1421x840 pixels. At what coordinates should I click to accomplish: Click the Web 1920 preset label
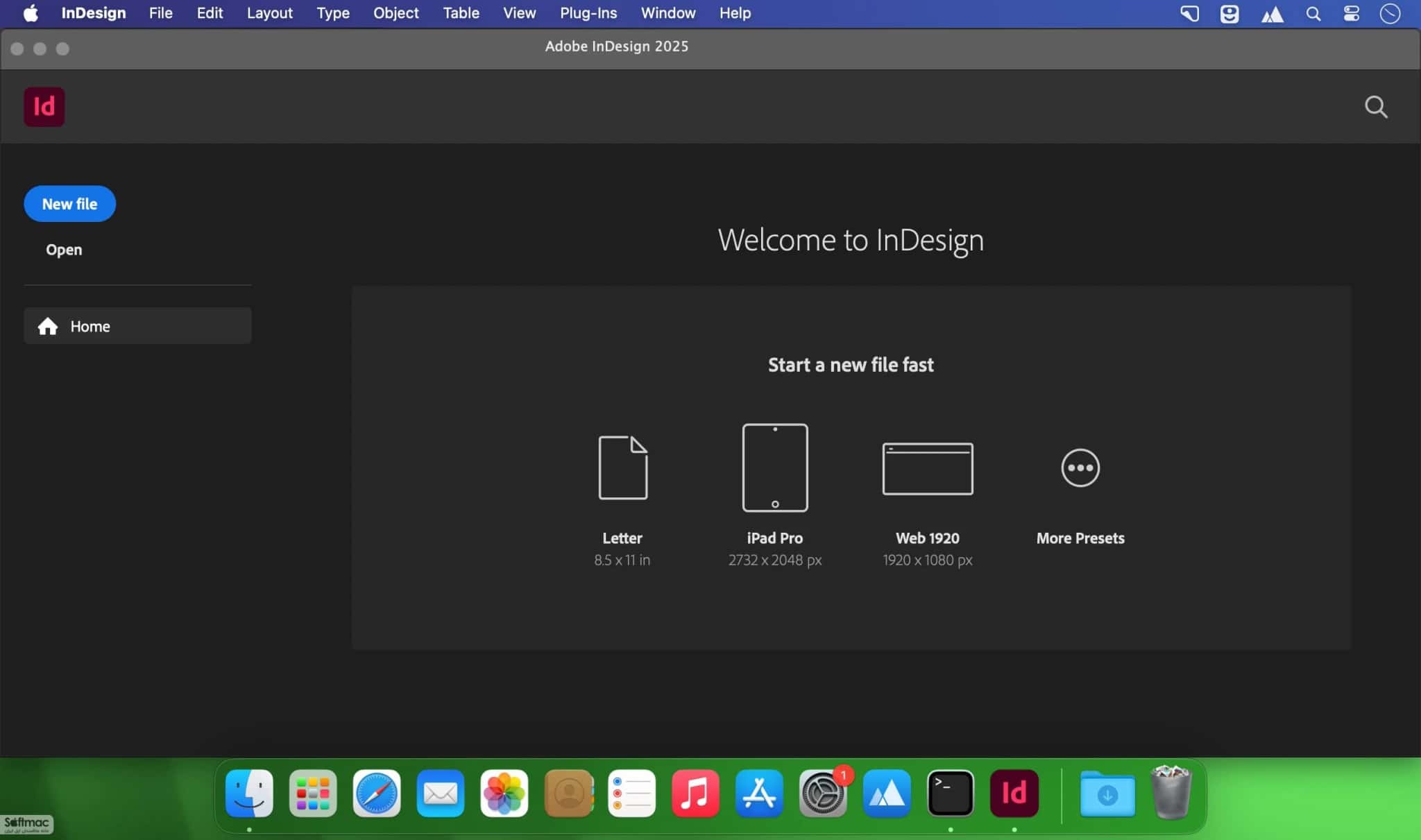[928, 538]
